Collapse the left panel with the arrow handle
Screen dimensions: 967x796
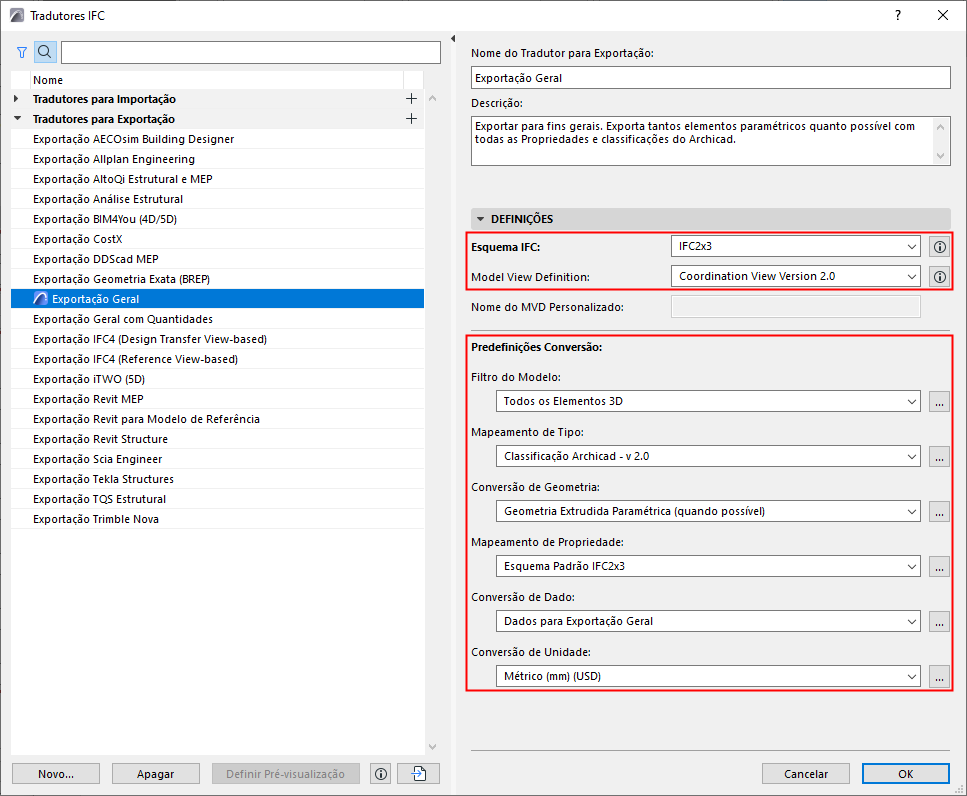[x=453, y=38]
